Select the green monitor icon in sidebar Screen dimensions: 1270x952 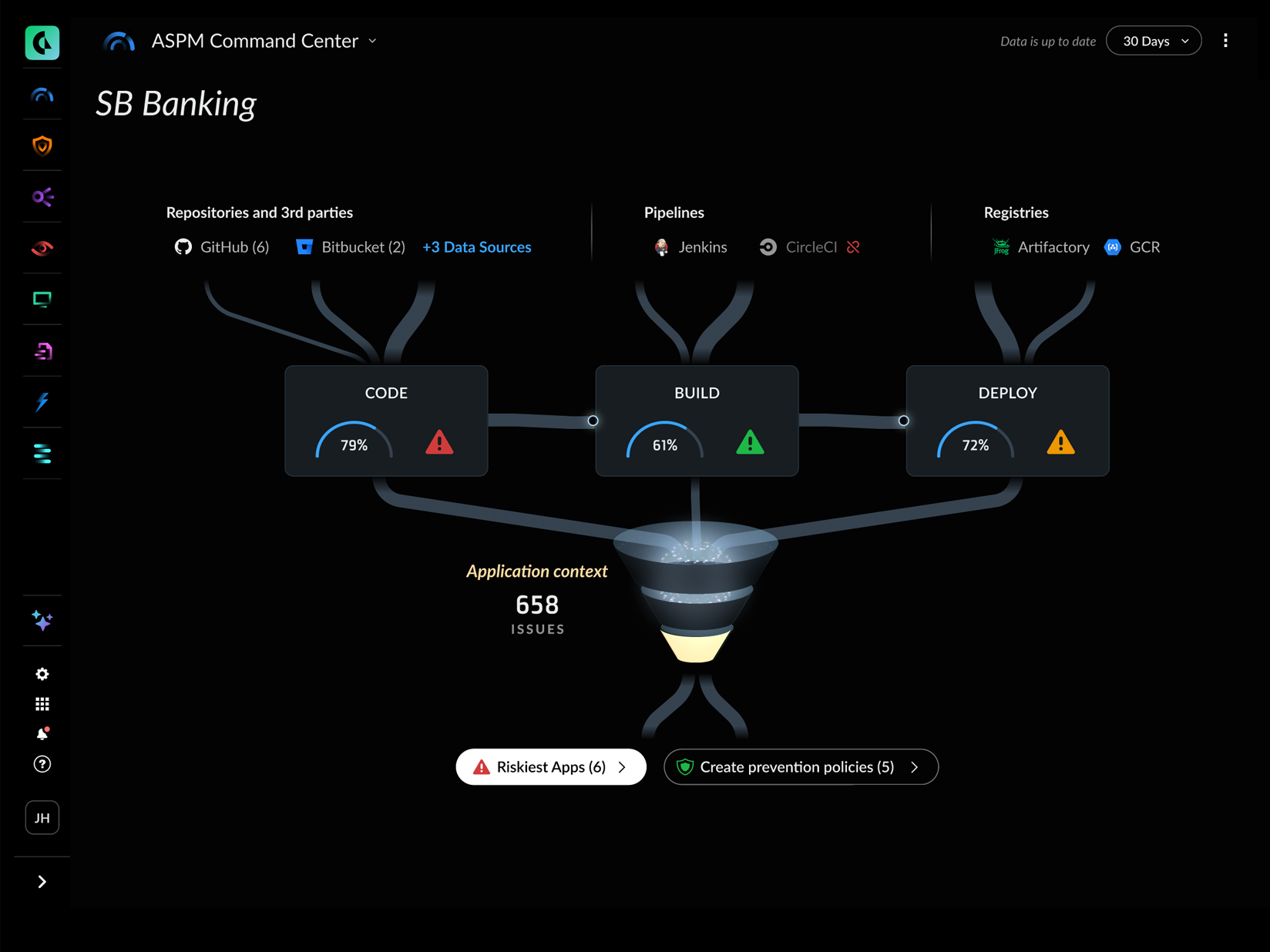pos(42,300)
